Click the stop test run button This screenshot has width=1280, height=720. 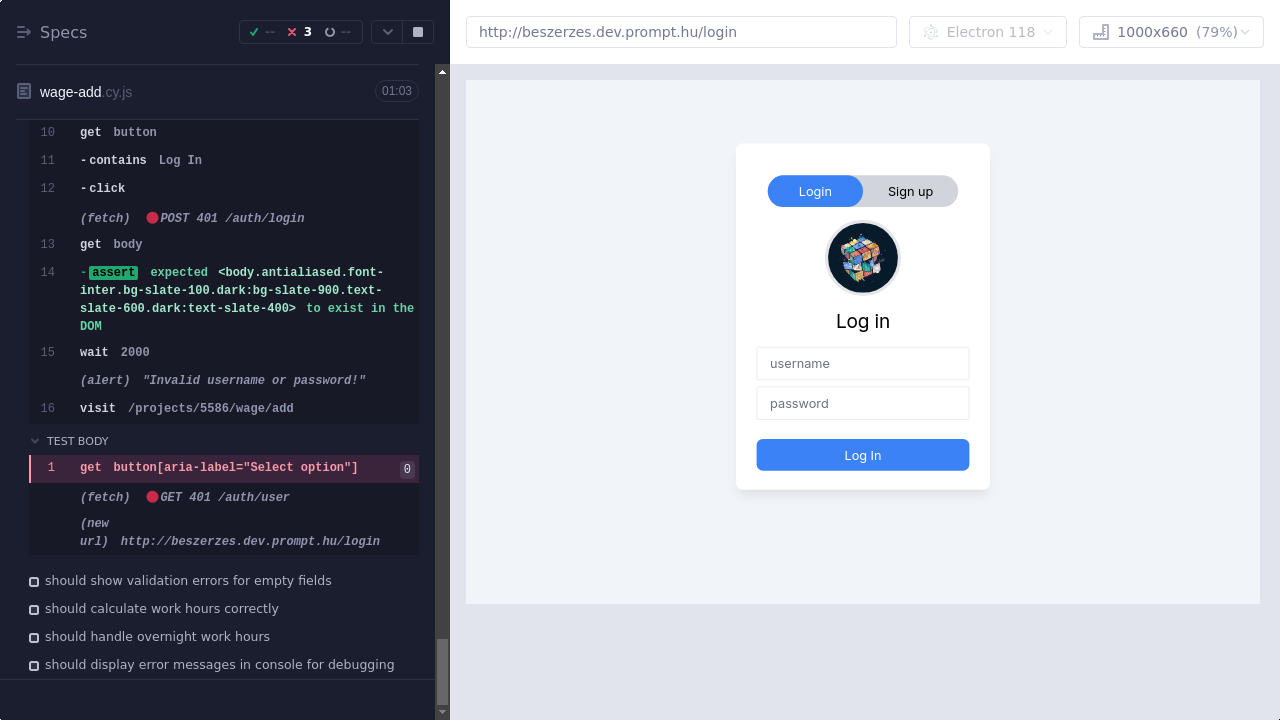(x=418, y=32)
